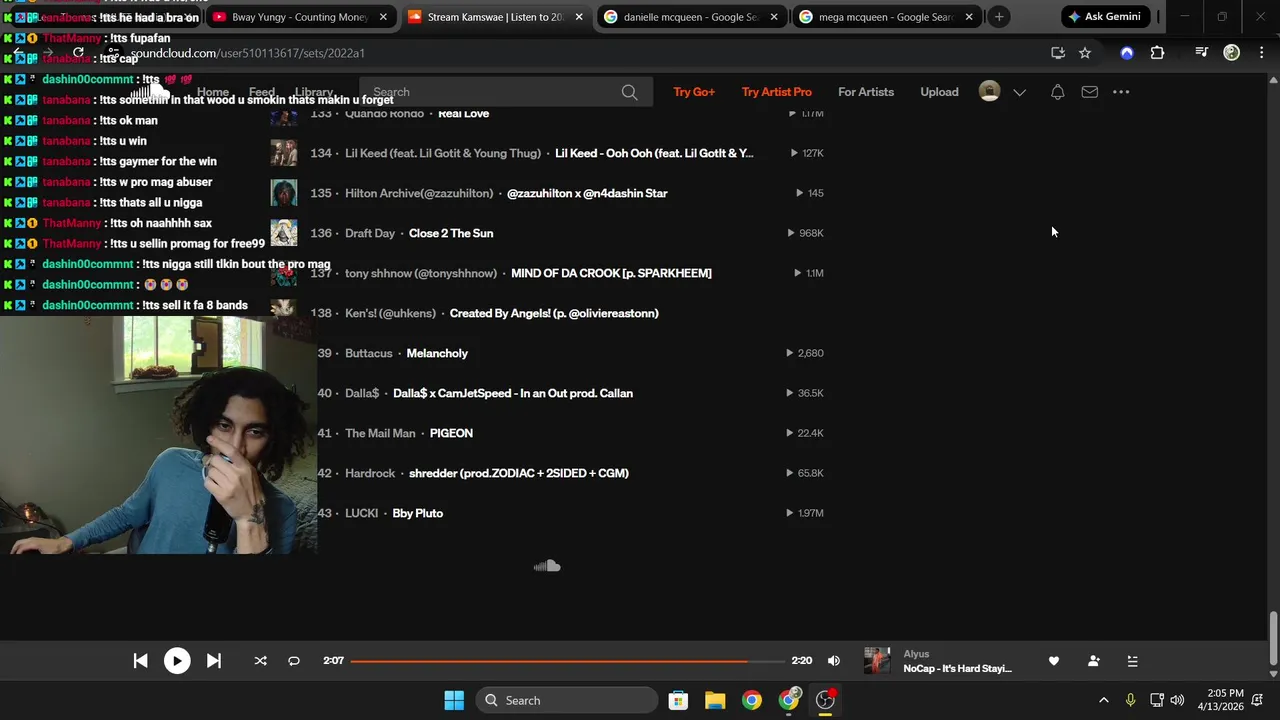Select track Close 2 The Sun
This screenshot has height=720, width=1280.
click(x=451, y=233)
